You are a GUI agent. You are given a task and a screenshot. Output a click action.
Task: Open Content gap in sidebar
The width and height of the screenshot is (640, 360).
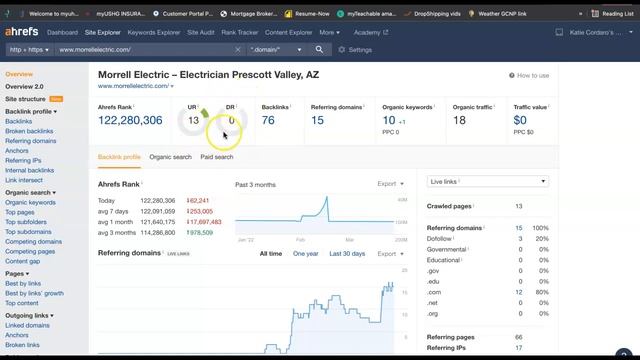(22, 261)
